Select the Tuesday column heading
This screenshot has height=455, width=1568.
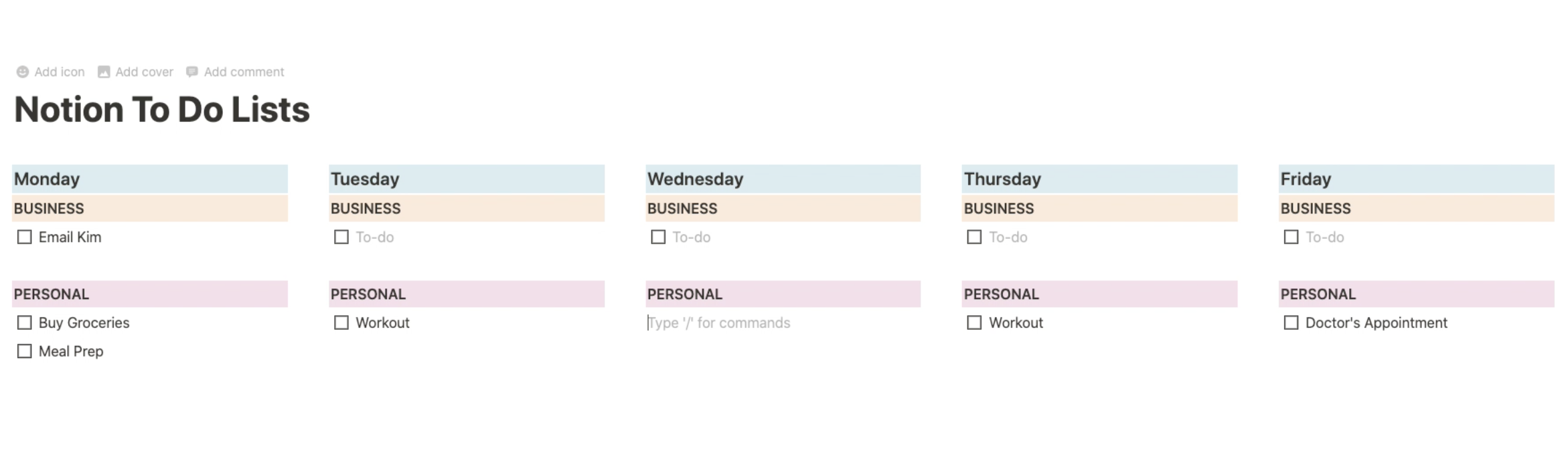coord(365,179)
